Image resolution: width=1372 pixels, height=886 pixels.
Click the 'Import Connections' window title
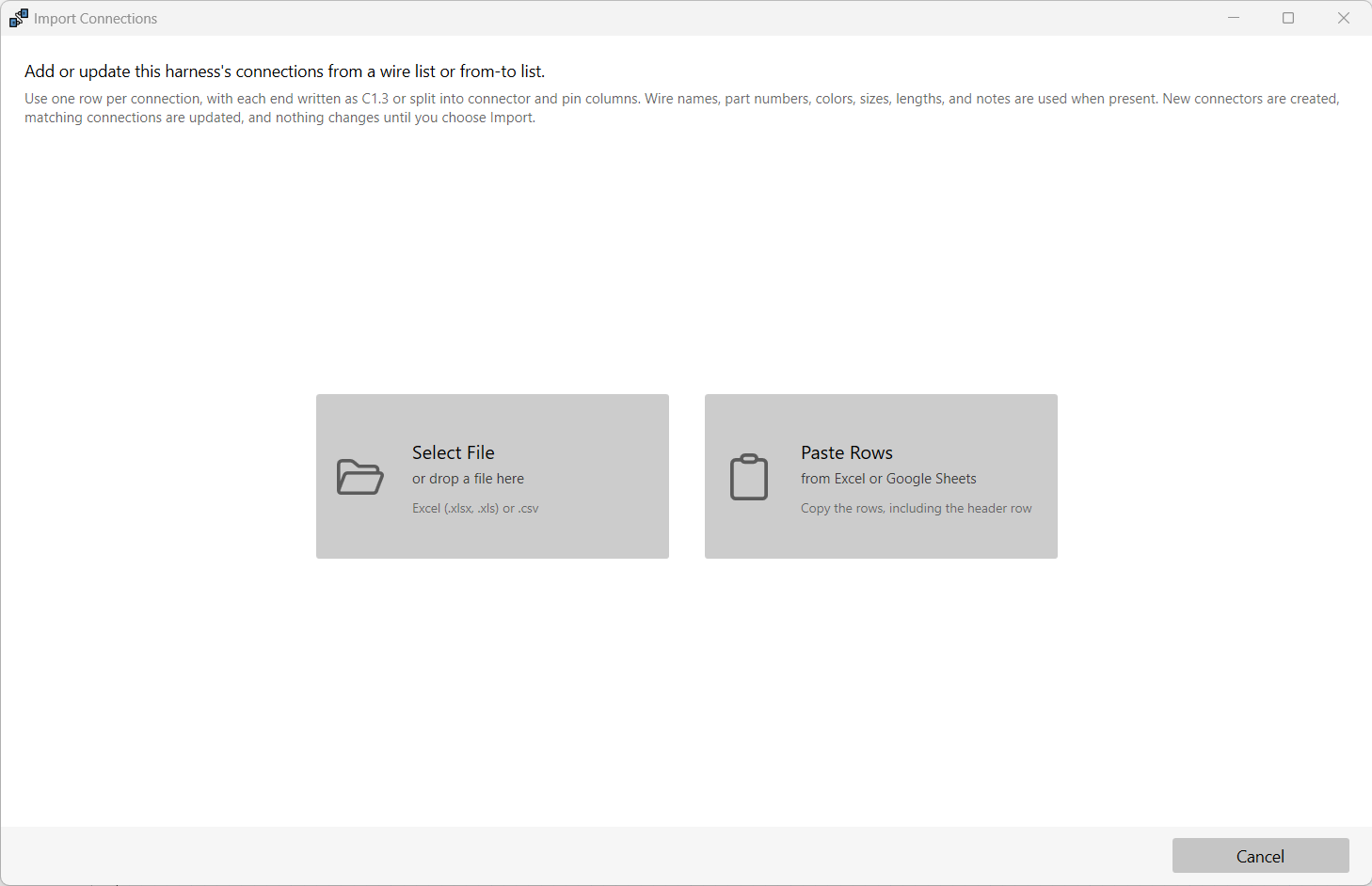tap(95, 19)
